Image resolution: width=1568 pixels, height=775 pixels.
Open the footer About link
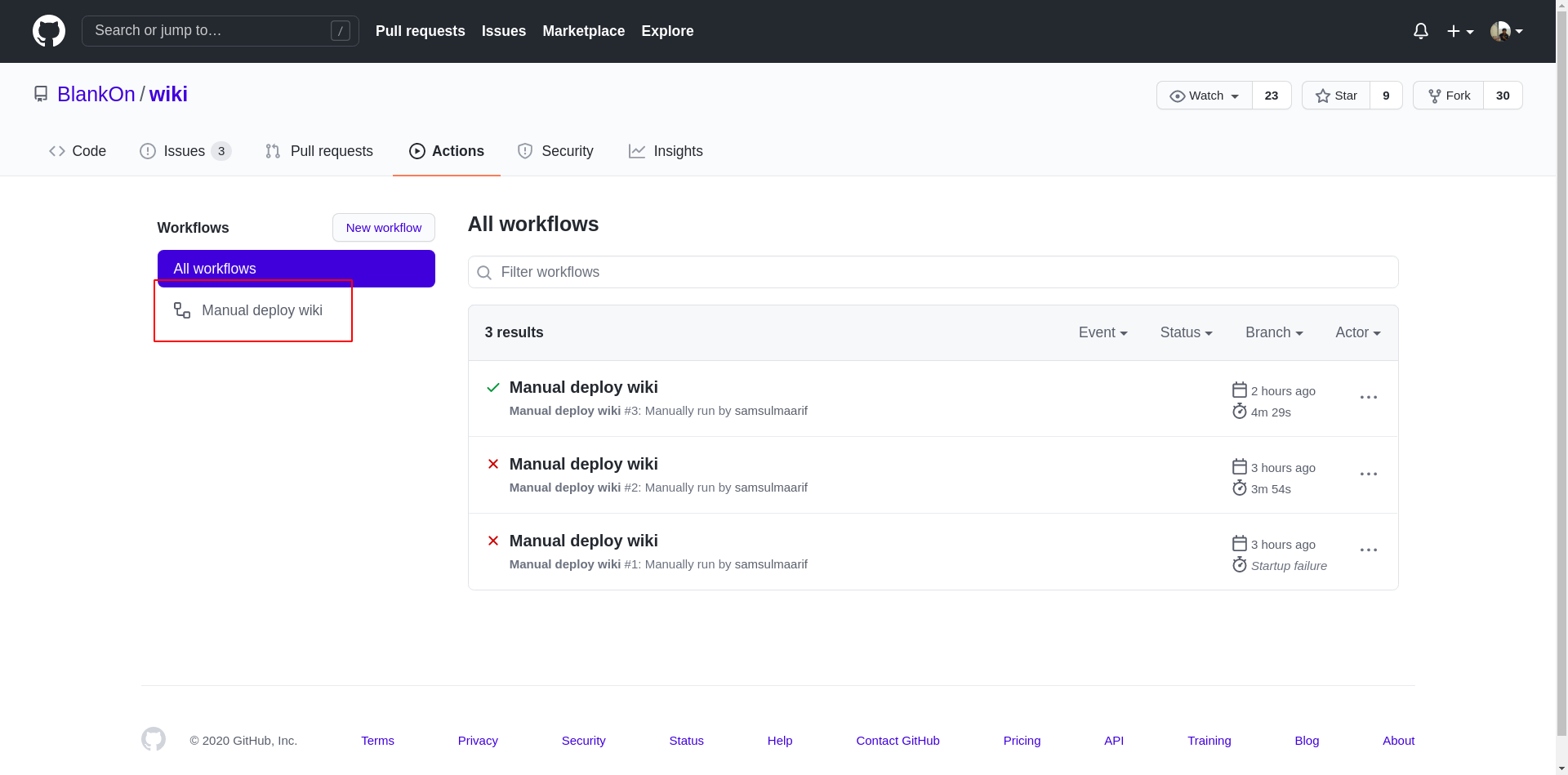pyautogui.click(x=1398, y=741)
